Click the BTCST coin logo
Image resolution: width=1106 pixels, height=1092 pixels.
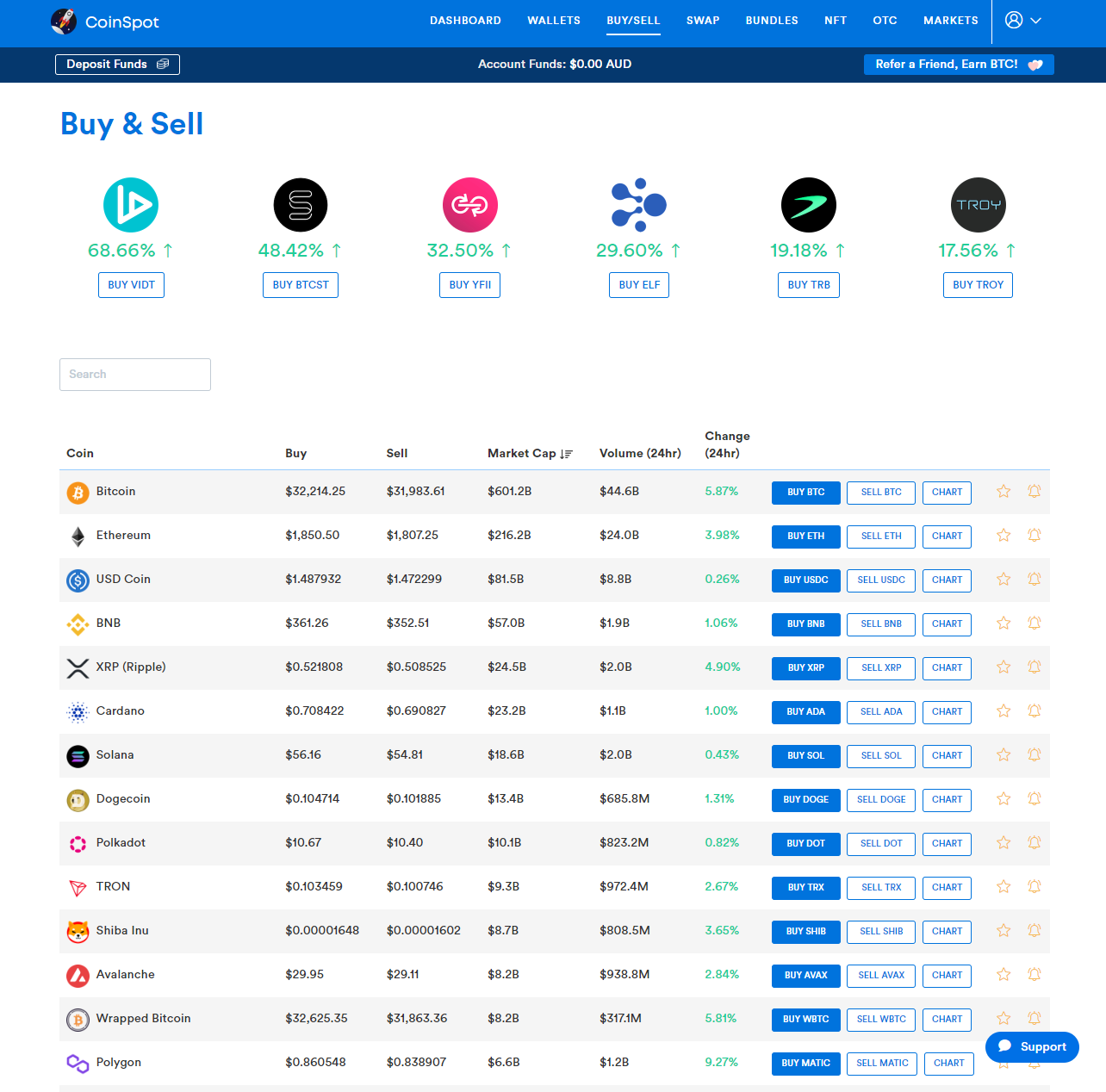pos(301,205)
